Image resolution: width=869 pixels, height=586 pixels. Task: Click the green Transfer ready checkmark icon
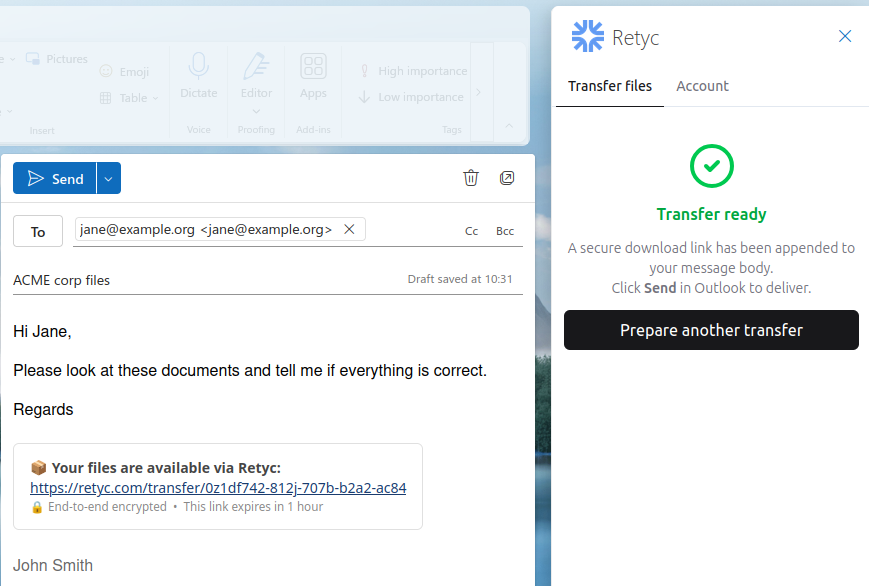coord(712,166)
